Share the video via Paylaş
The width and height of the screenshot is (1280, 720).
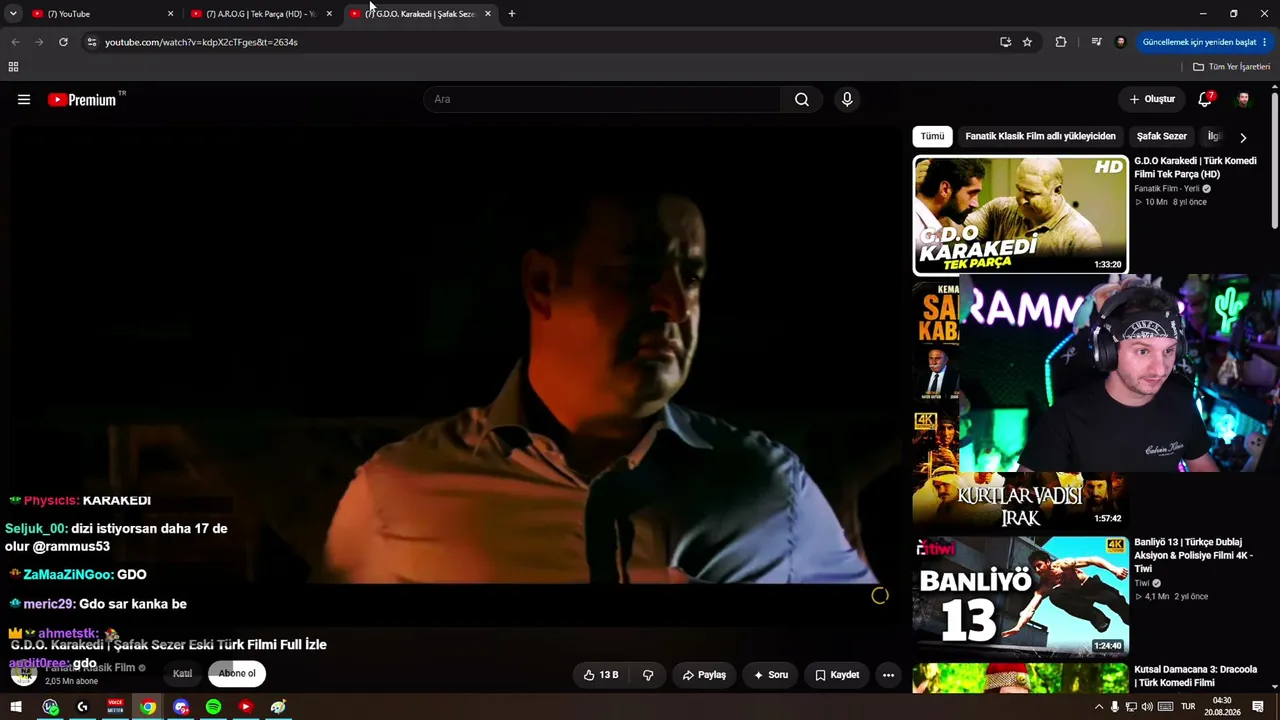tap(705, 675)
